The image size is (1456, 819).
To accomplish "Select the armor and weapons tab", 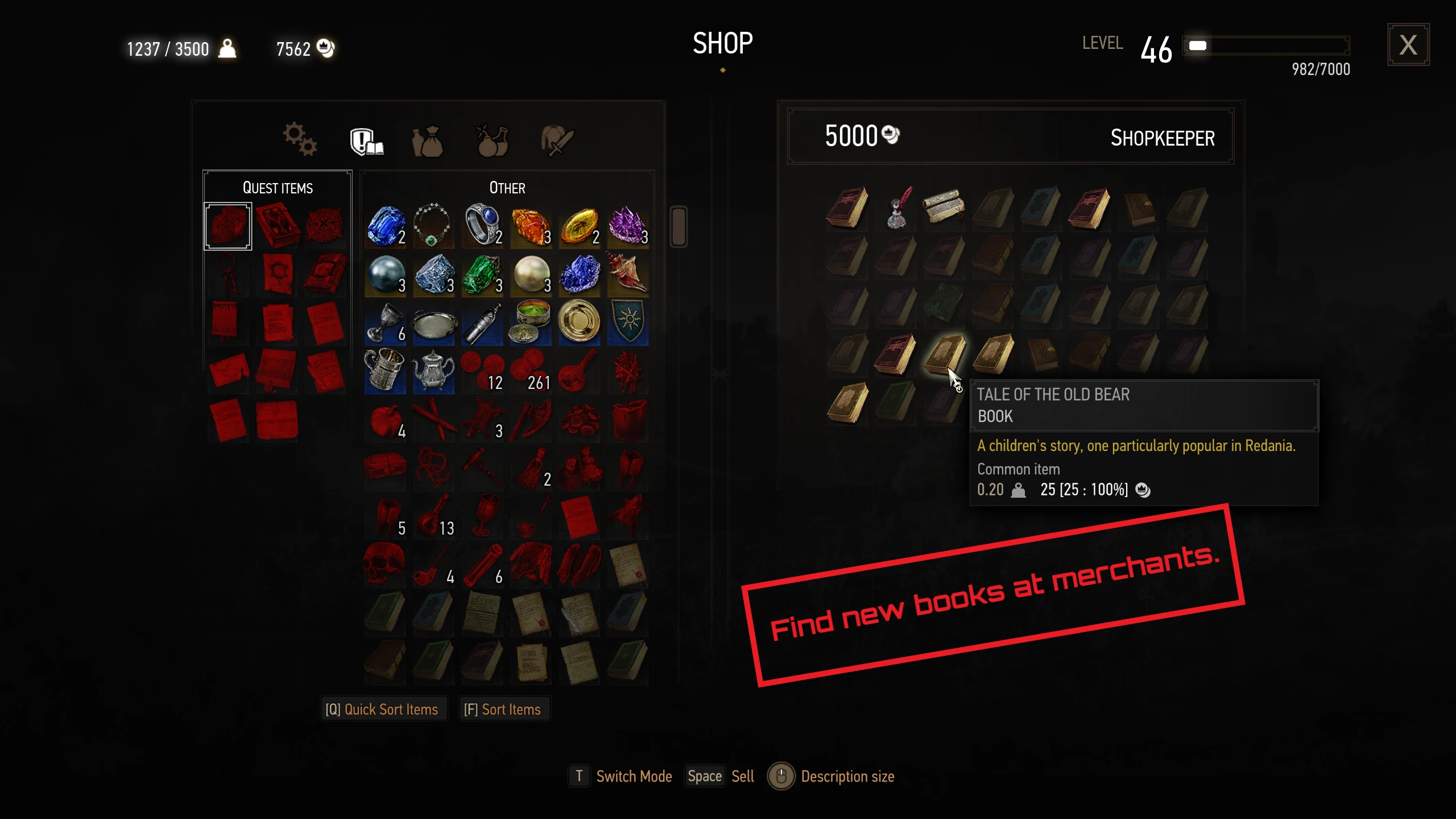I will 557,140.
